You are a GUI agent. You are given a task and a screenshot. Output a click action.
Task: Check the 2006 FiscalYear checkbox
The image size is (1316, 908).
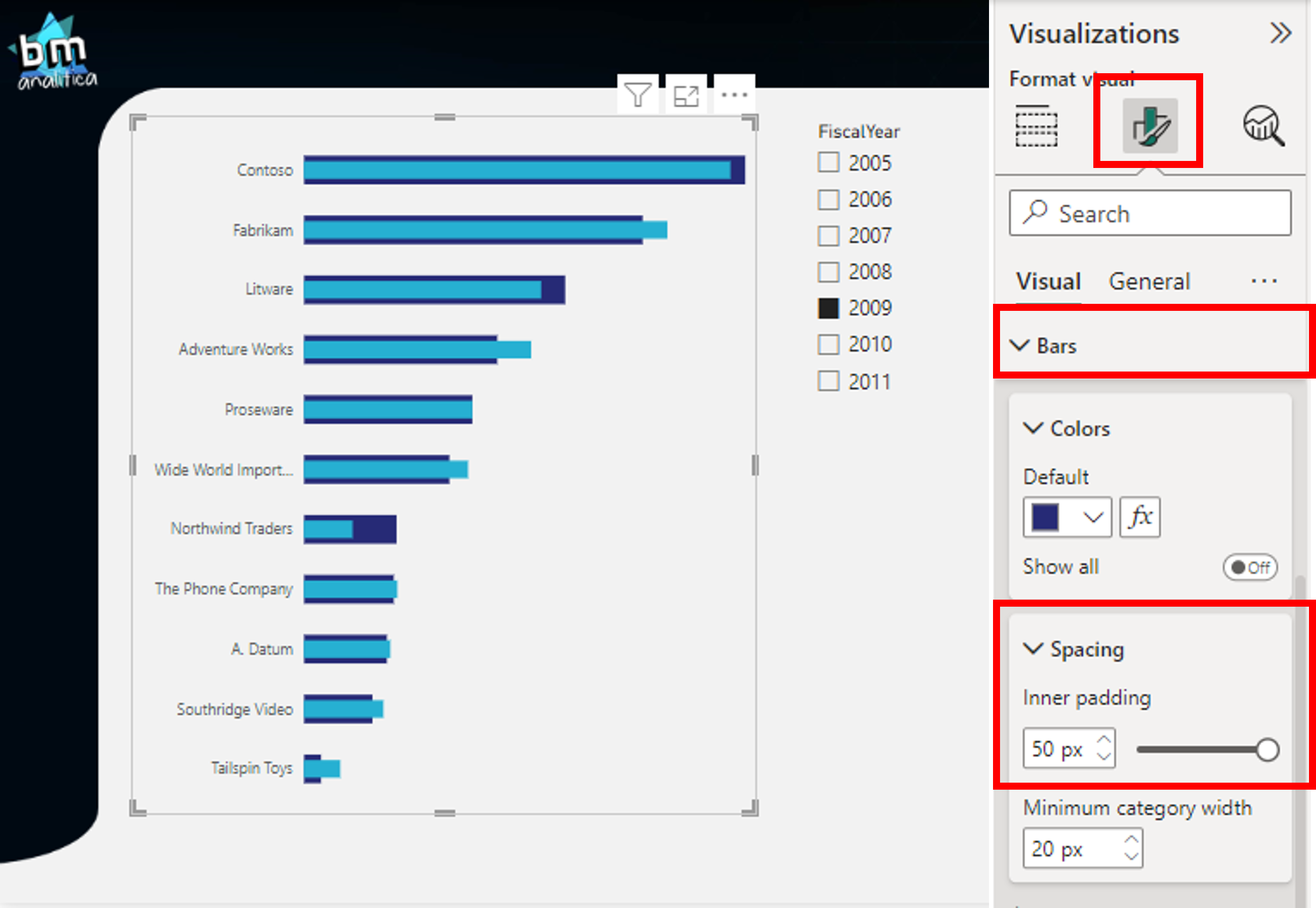pos(828,199)
